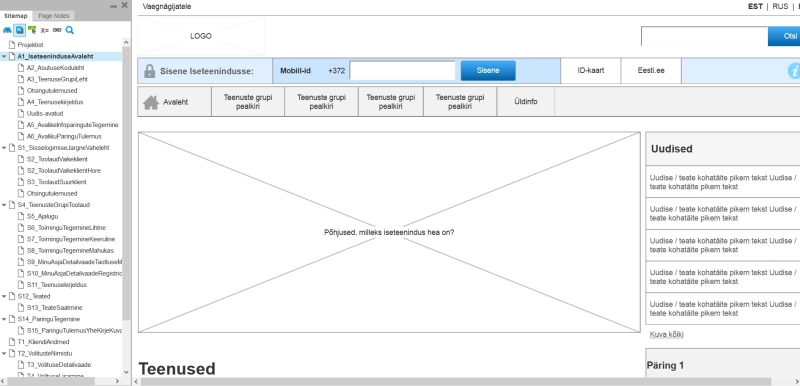Viewport: 800px width, 386px height.
Task: Collapse the S4_TeenusteGrupiToolaud node arrow
Action: click(x=5, y=205)
